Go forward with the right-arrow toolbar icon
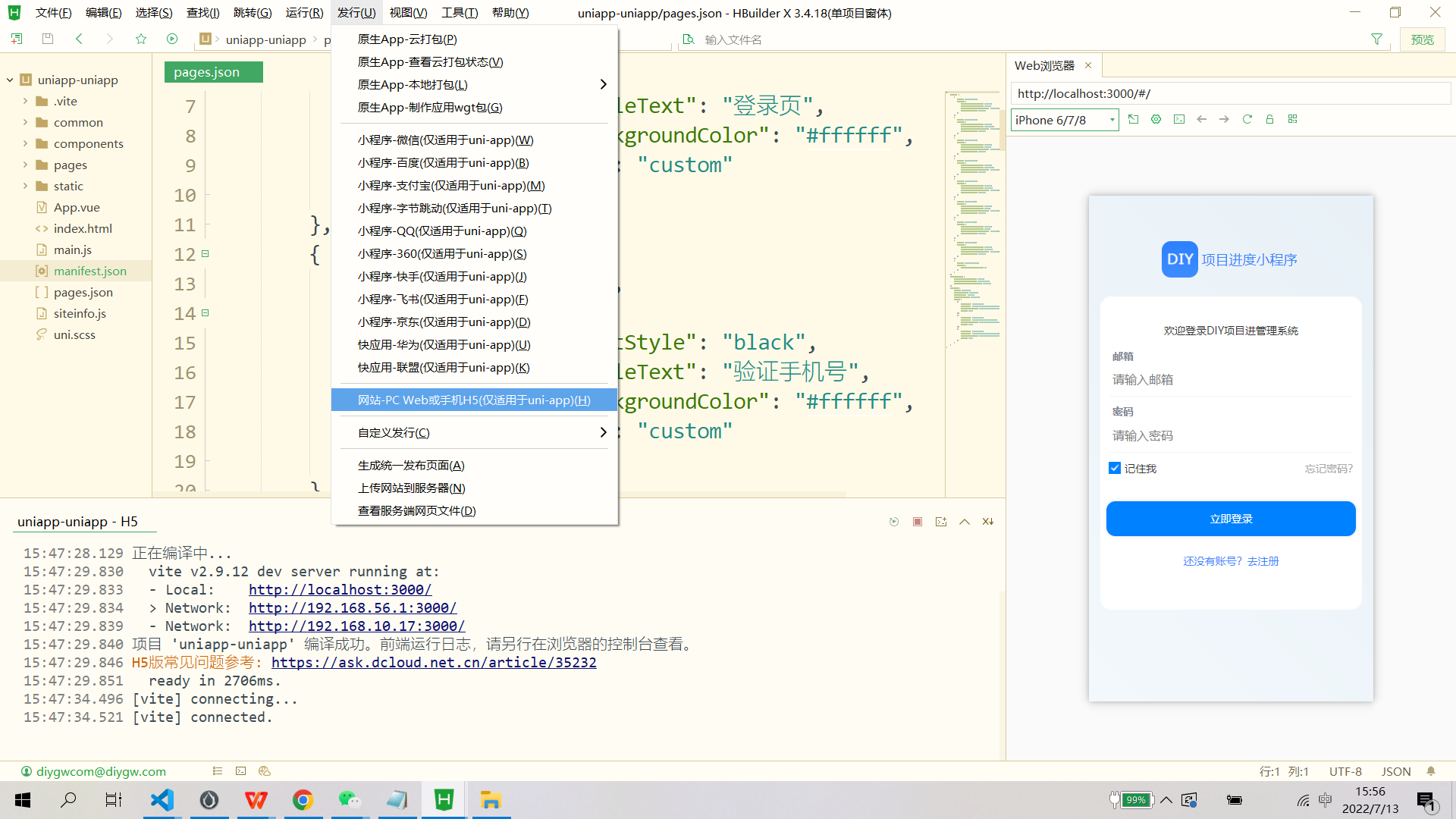The width and height of the screenshot is (1456, 819). click(110, 39)
